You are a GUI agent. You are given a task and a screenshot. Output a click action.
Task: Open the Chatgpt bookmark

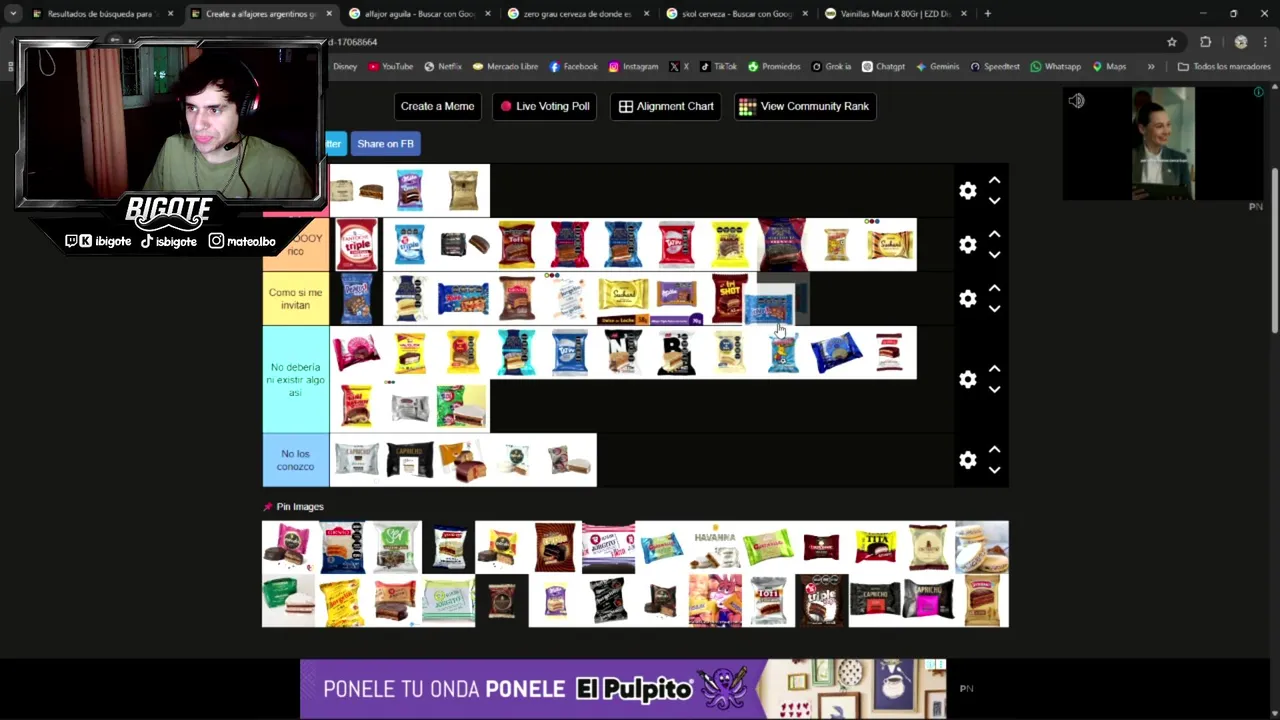883,67
